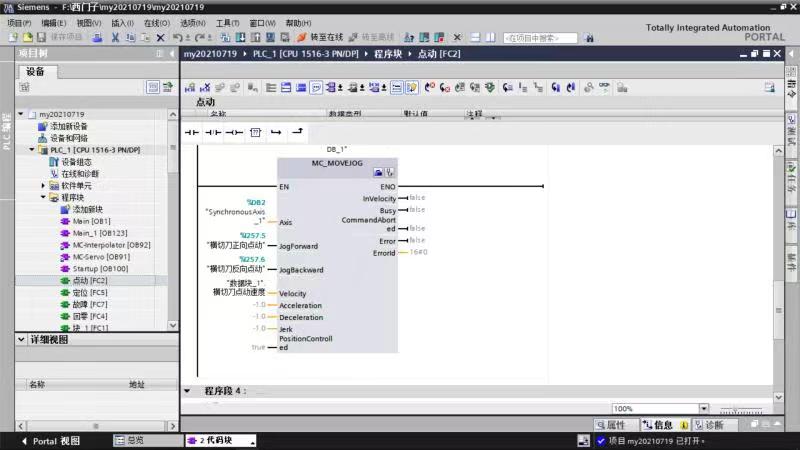This screenshot has width=800, height=450.
Task: Collapse the my20210719 project node
Action: pos(21,114)
